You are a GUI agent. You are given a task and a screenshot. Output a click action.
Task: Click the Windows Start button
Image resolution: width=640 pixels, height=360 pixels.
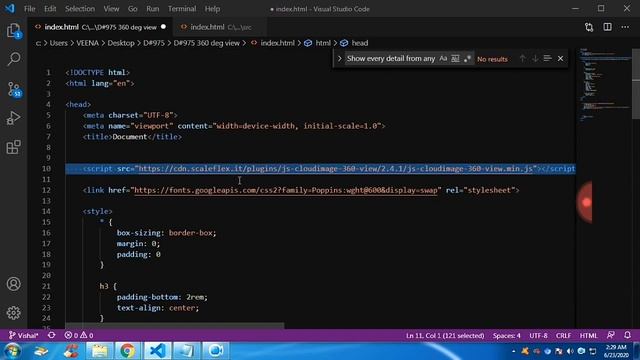click(x=12, y=351)
